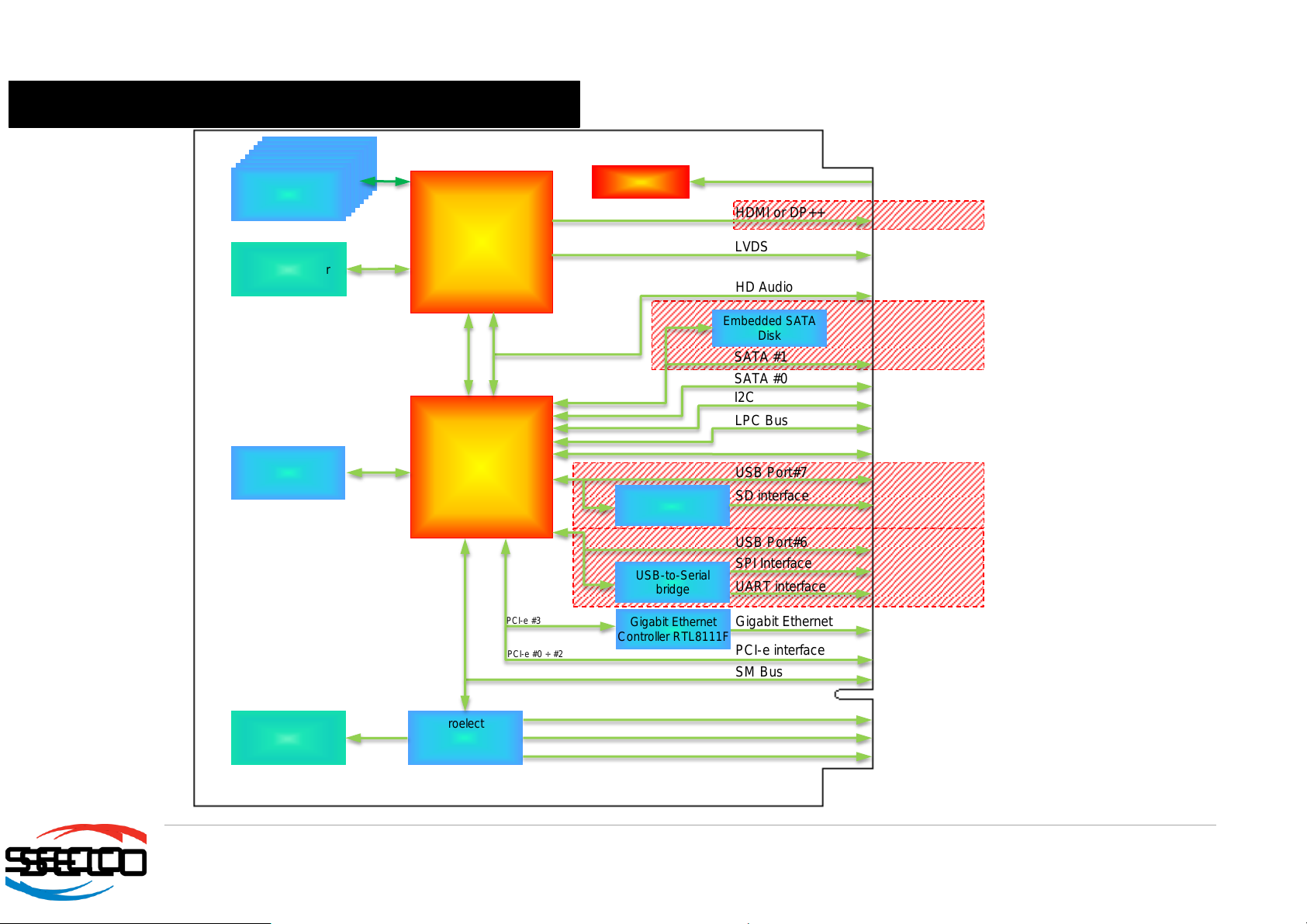Click the blue block left of lower orange block
Screen dimensions: 1307x924
pyautogui.click(x=288, y=472)
